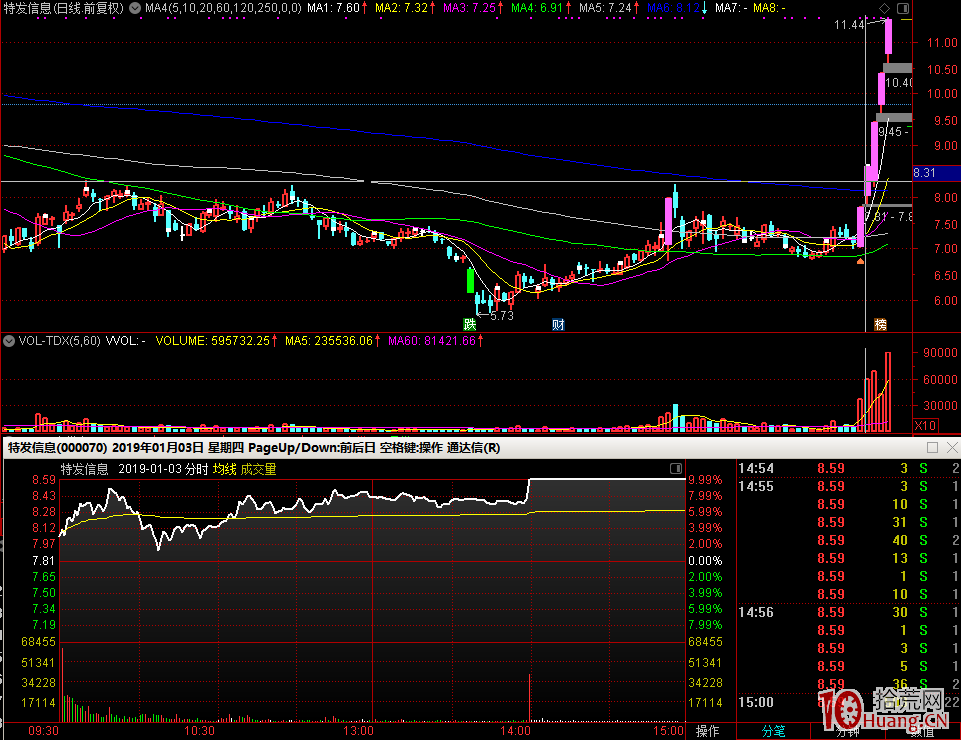
Task: Close the intraday popup window
Action: 951,448
